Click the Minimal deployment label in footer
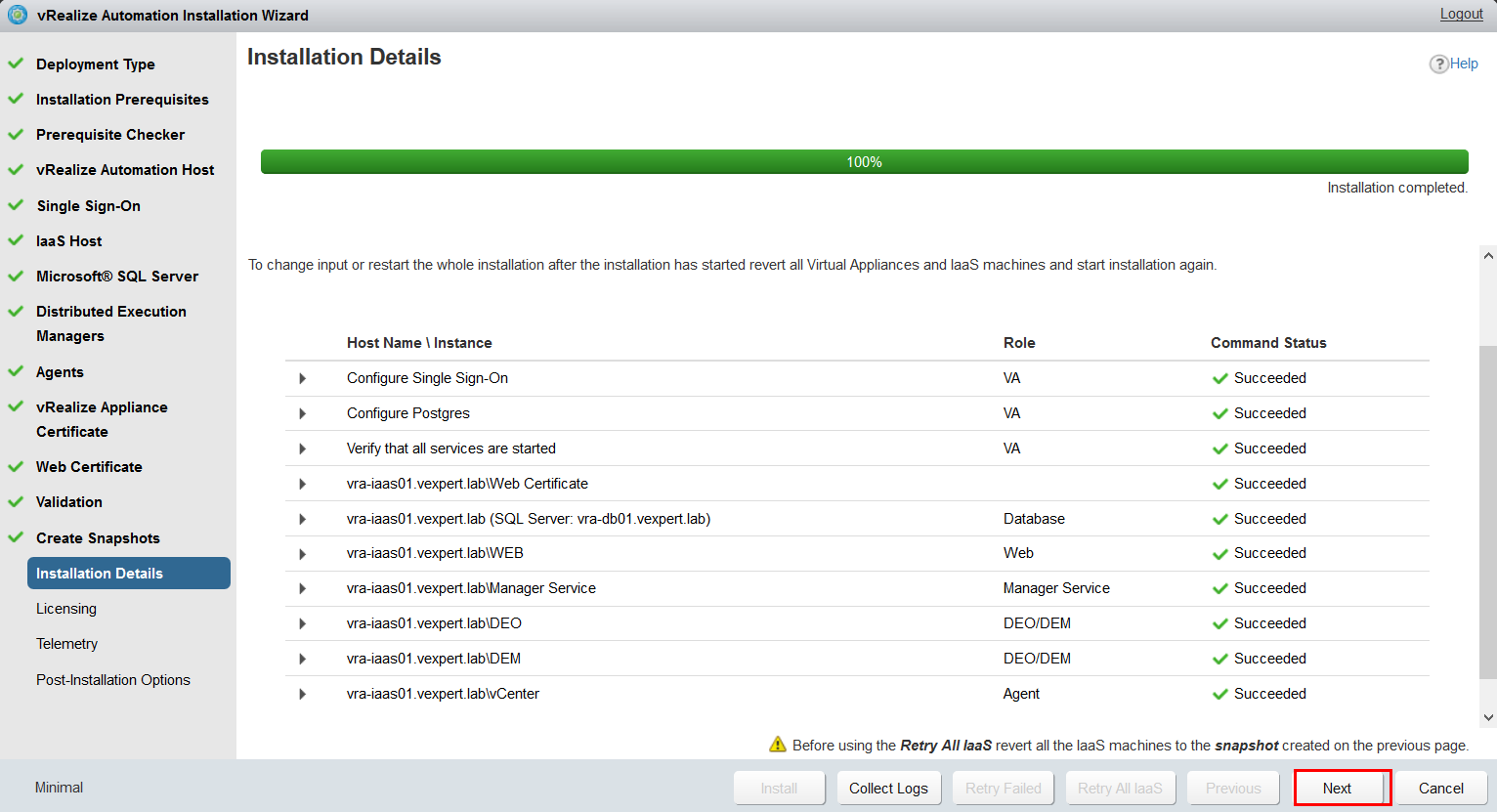The width and height of the screenshot is (1497, 812). pos(59,788)
